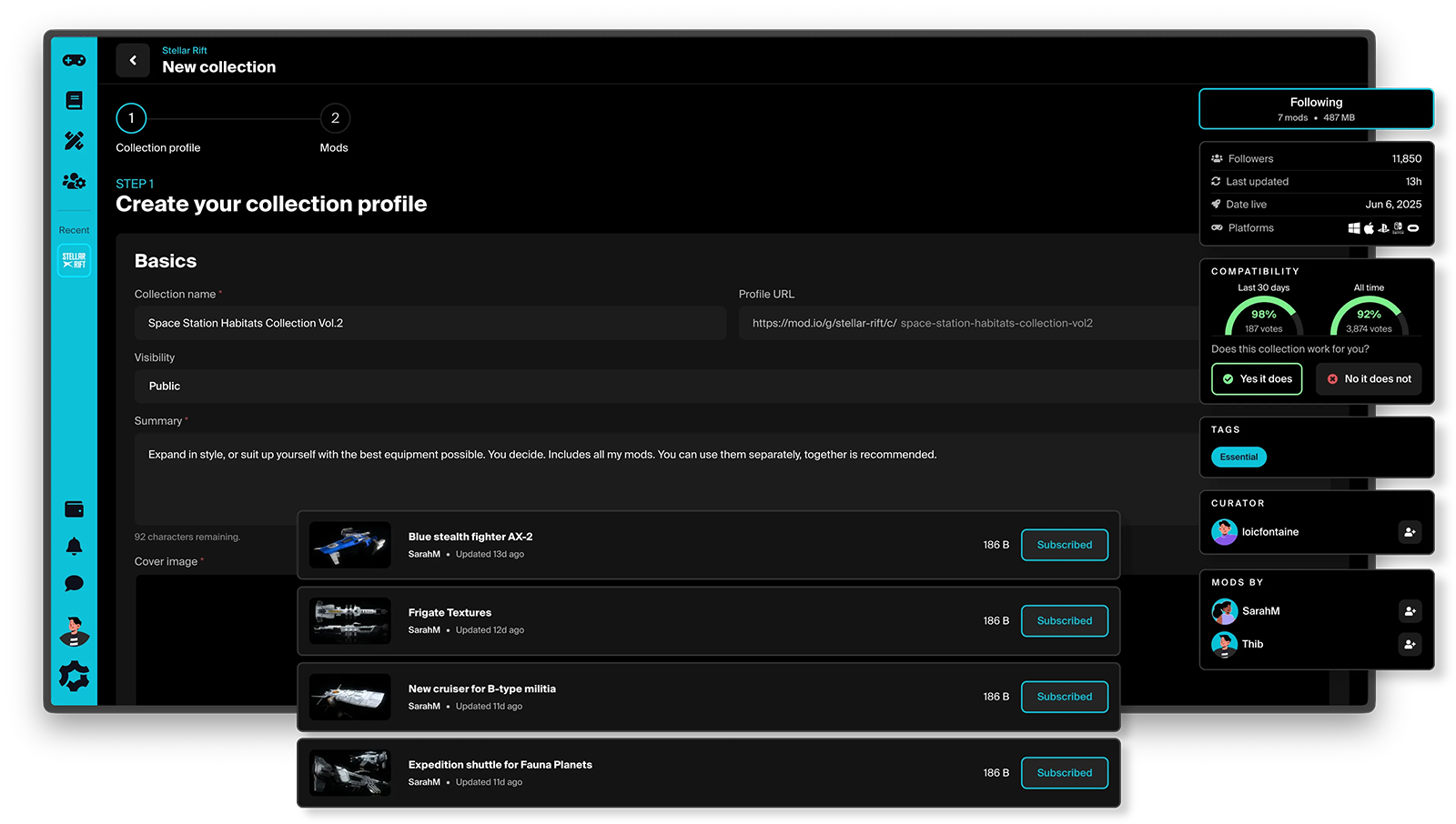This screenshot has height=824, width=1456.
Task: Select the game controller icon in the sidebar
Action: click(x=74, y=60)
